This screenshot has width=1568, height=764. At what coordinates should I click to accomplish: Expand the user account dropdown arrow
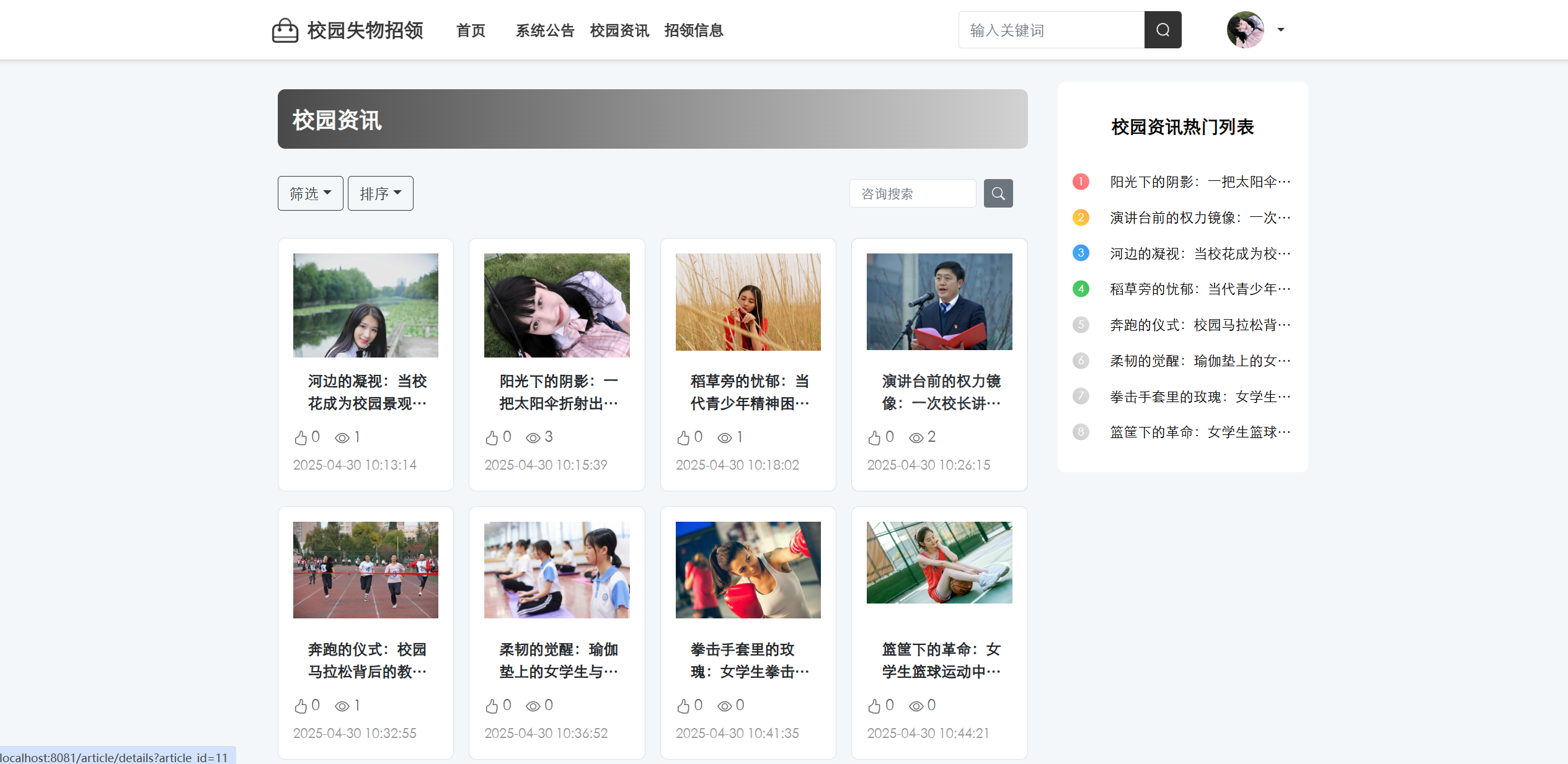point(1281,30)
